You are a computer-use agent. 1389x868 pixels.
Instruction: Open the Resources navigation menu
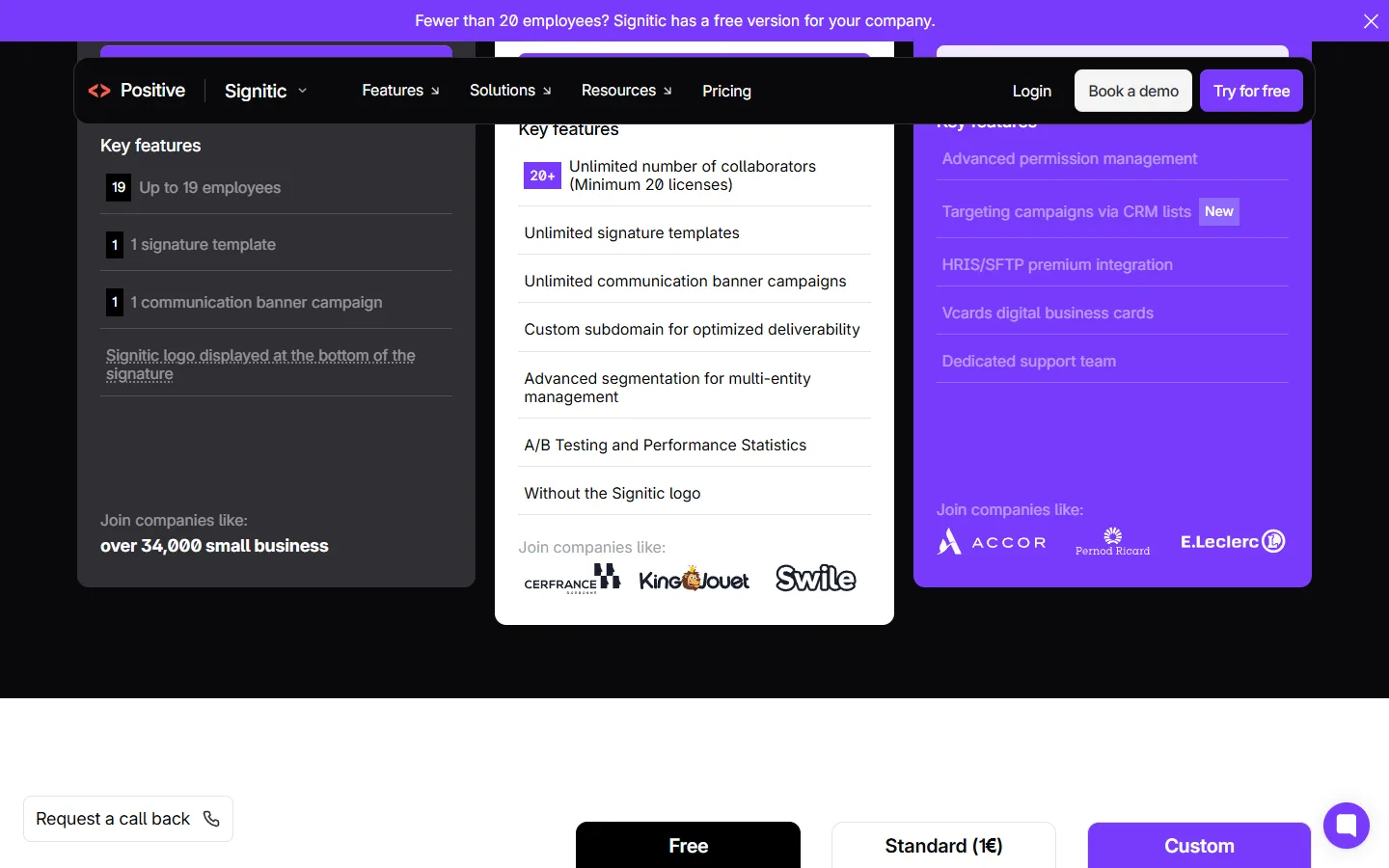coord(627,91)
